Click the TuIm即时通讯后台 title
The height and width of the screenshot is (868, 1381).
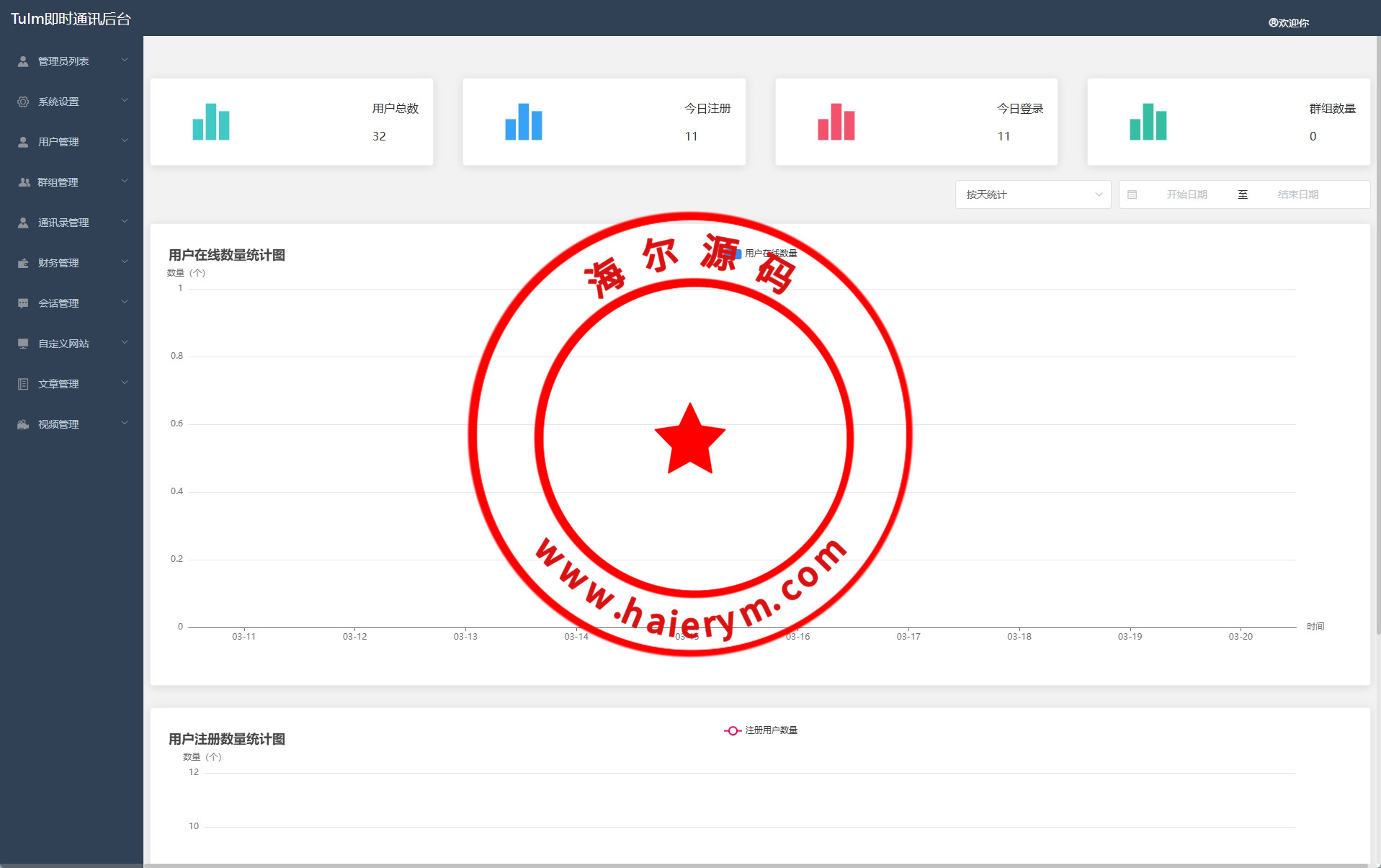(71, 19)
